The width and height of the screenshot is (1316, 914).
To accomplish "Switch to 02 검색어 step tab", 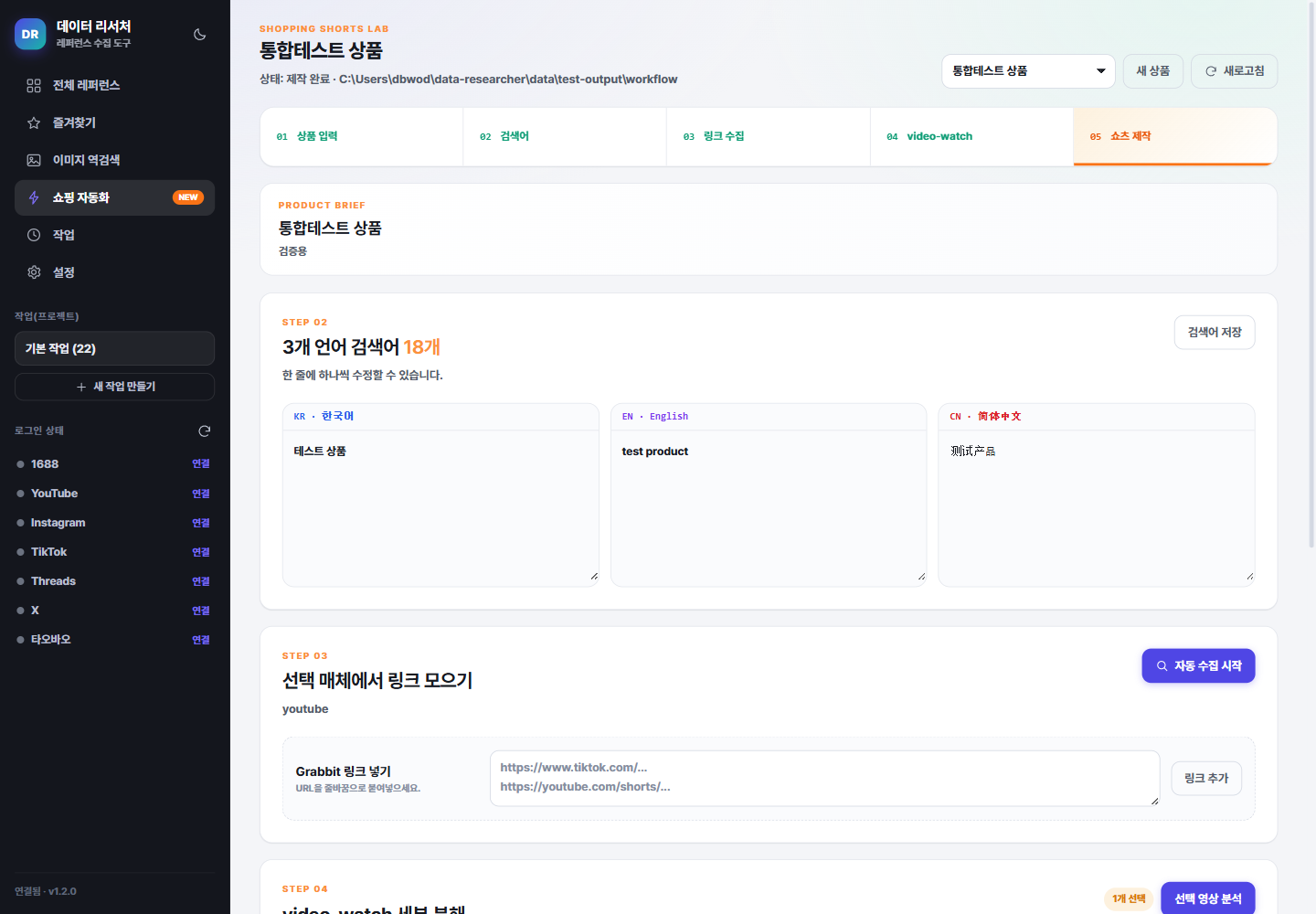I will pyautogui.click(x=565, y=136).
